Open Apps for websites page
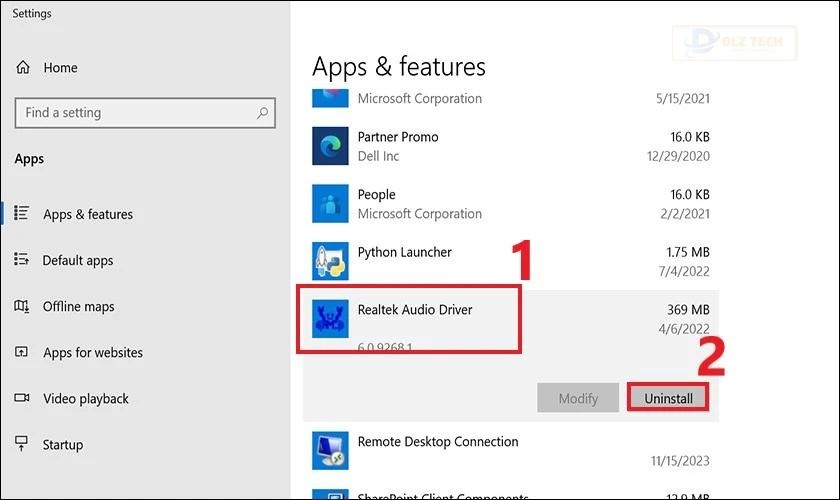 click(x=93, y=353)
